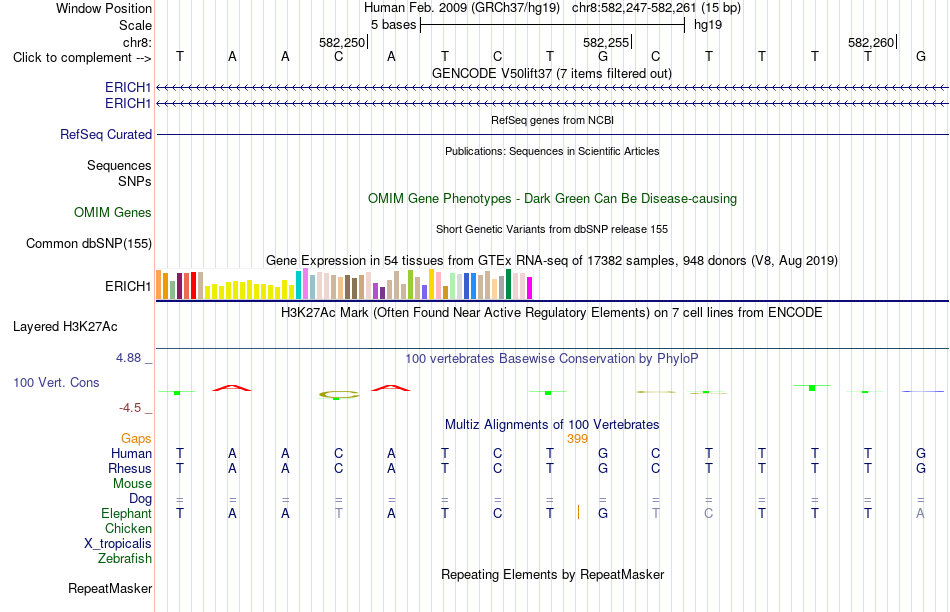The image size is (950, 612).
Task: Click the 'Elephant' alignment row label
Action: coord(126,513)
